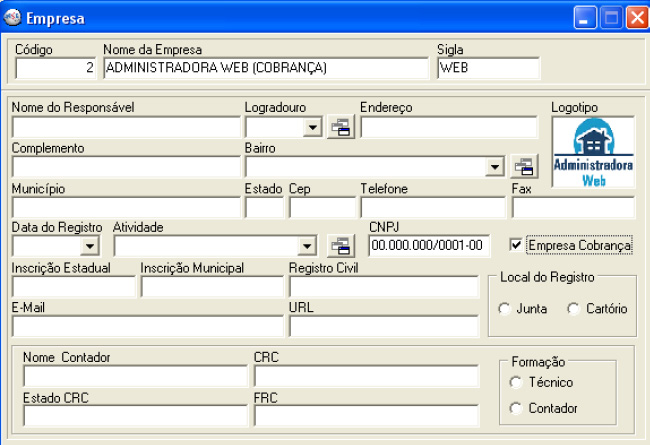
Task: Click into the E-Mail field
Action: click(147, 326)
